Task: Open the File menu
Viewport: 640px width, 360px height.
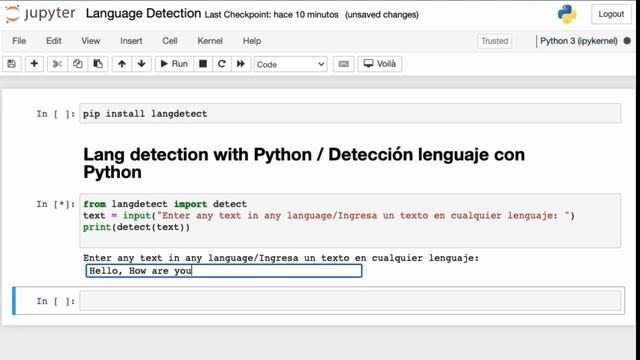Action: 19,41
